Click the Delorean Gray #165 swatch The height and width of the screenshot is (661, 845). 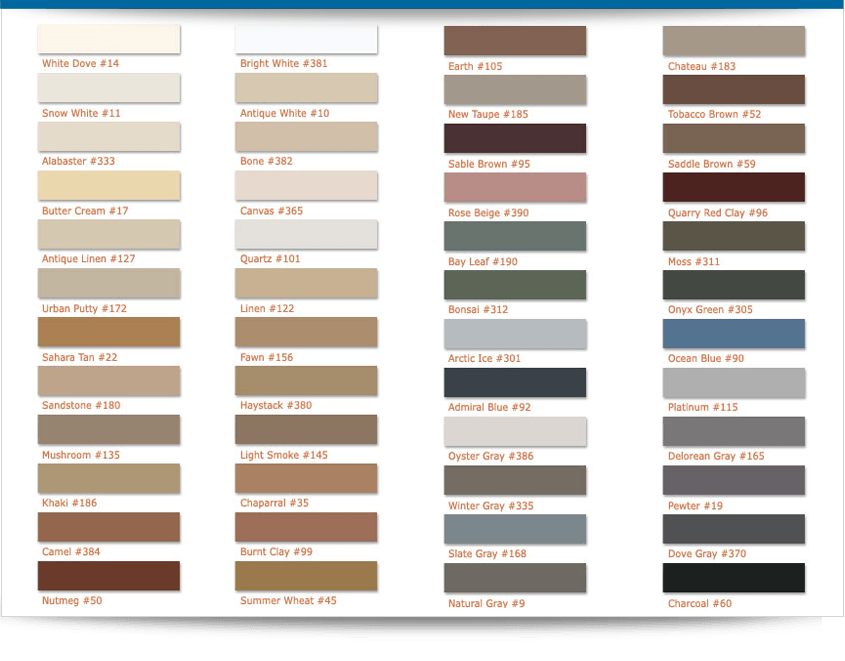pyautogui.click(x=734, y=431)
